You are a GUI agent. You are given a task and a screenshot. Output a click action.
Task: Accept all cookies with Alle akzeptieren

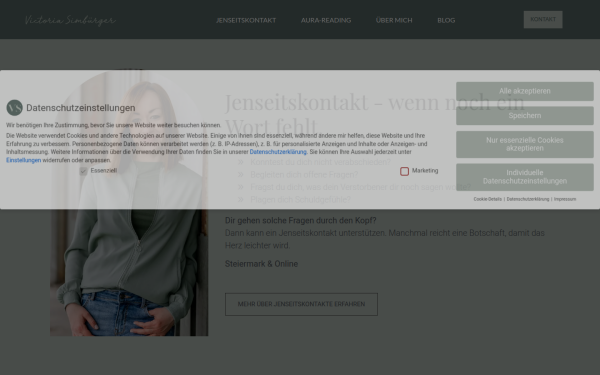tap(525, 91)
